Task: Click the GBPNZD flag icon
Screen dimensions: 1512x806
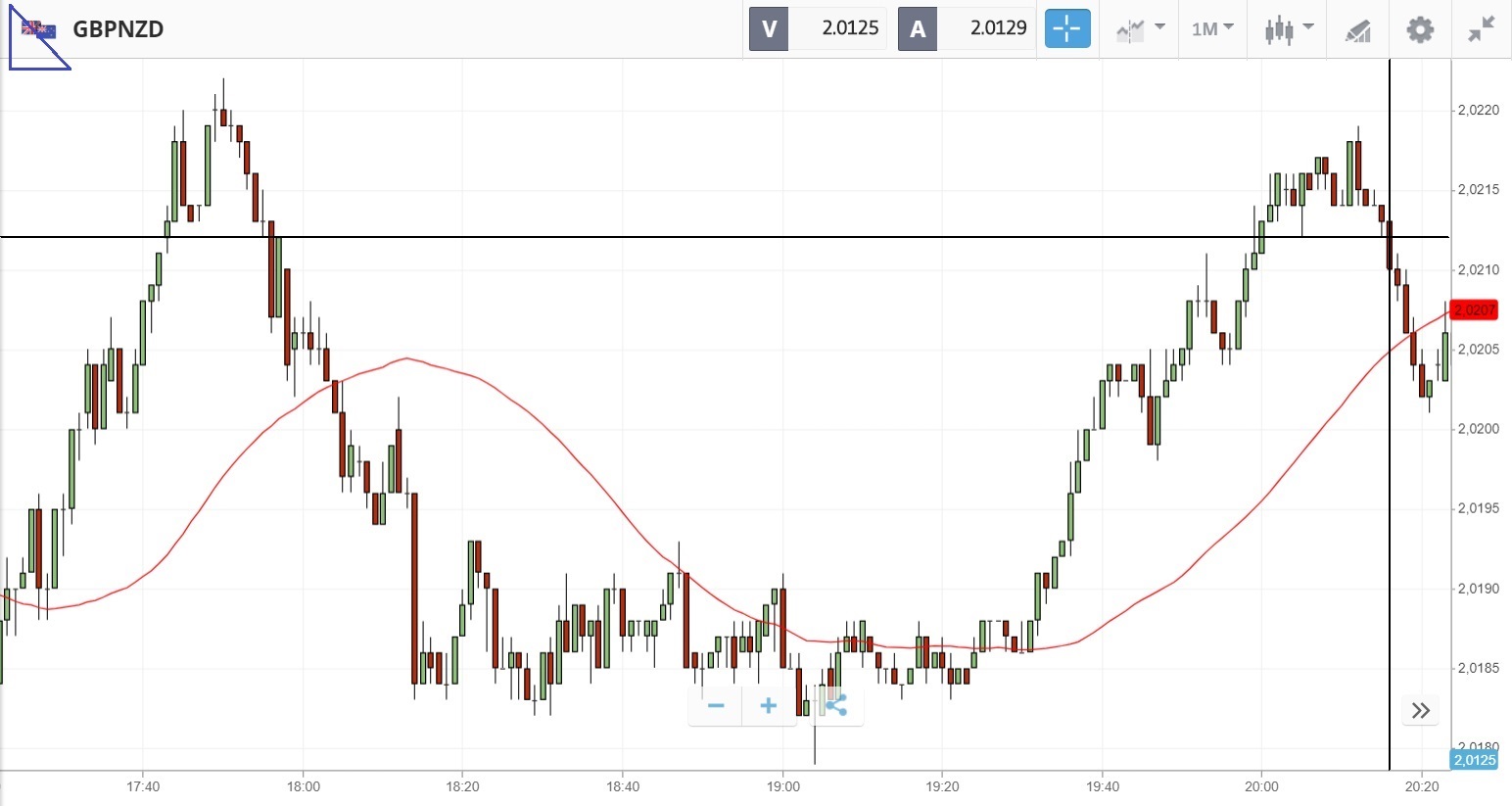Action: point(39,29)
